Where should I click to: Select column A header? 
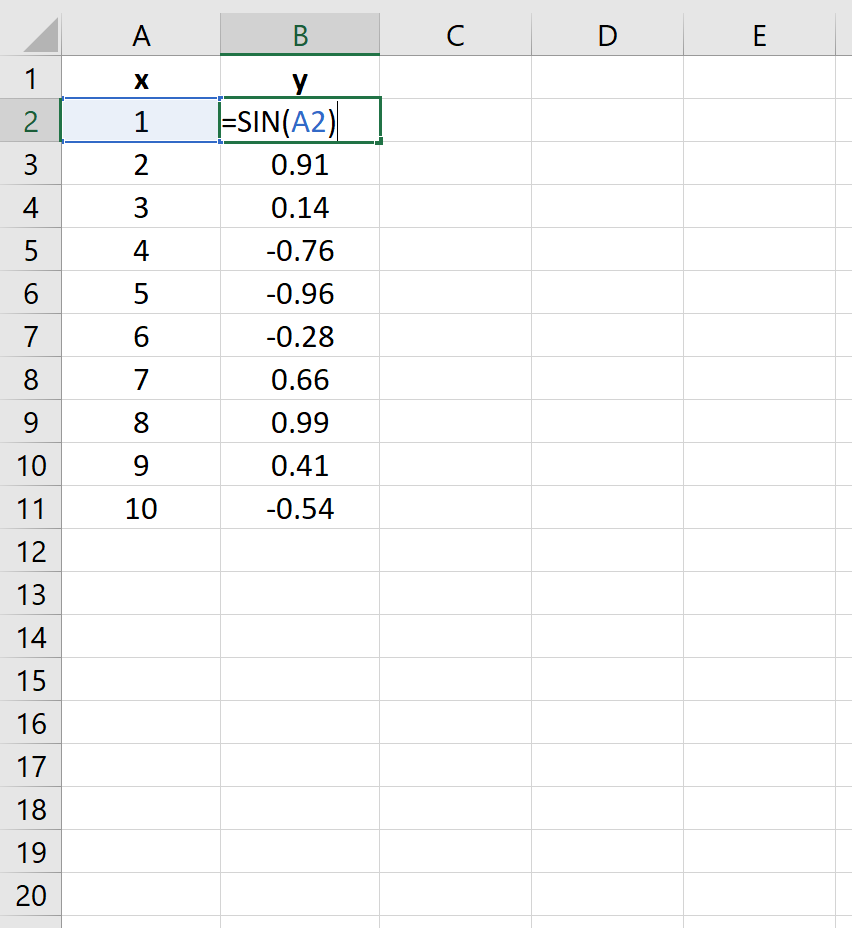[141, 36]
